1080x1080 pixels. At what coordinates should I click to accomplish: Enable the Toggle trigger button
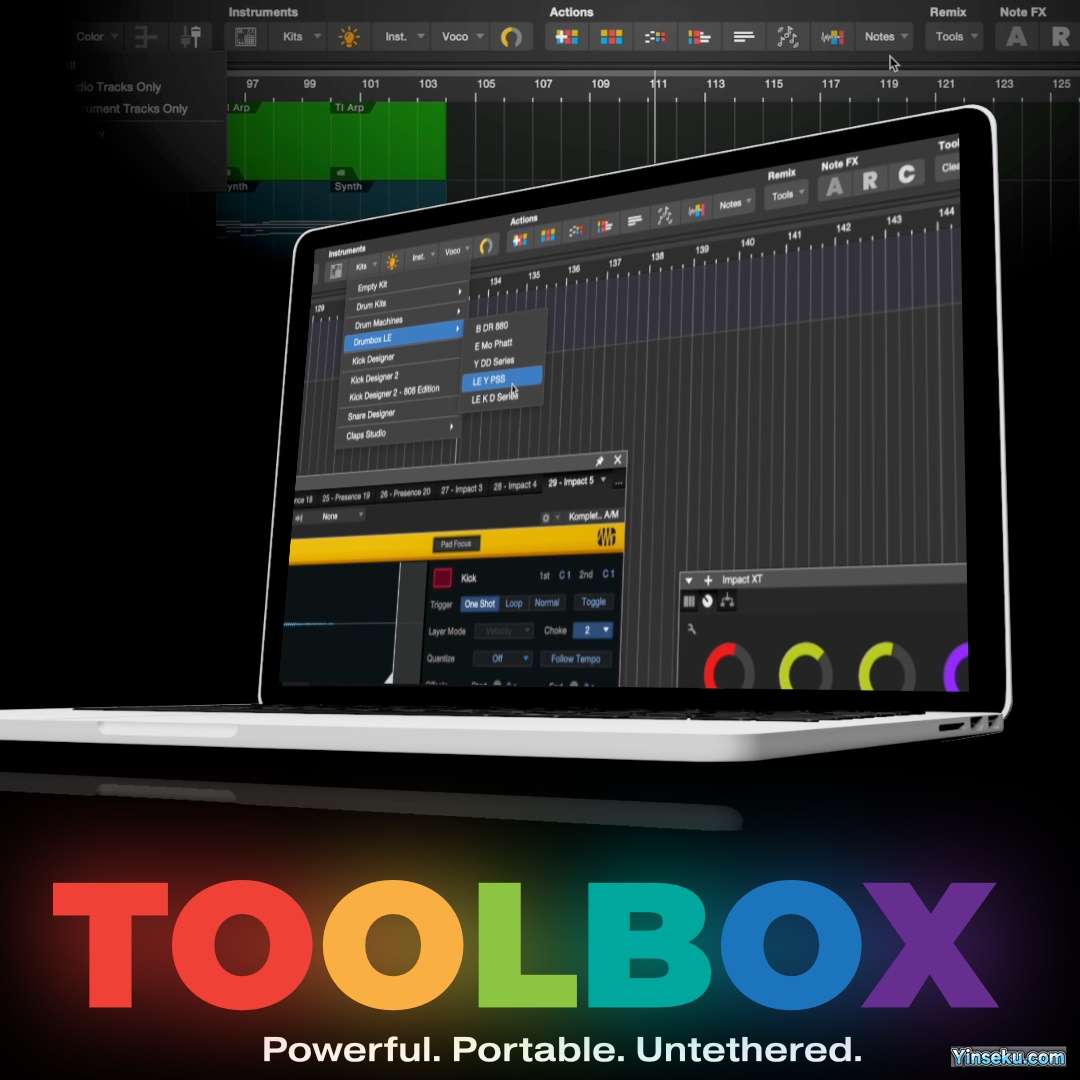[593, 602]
